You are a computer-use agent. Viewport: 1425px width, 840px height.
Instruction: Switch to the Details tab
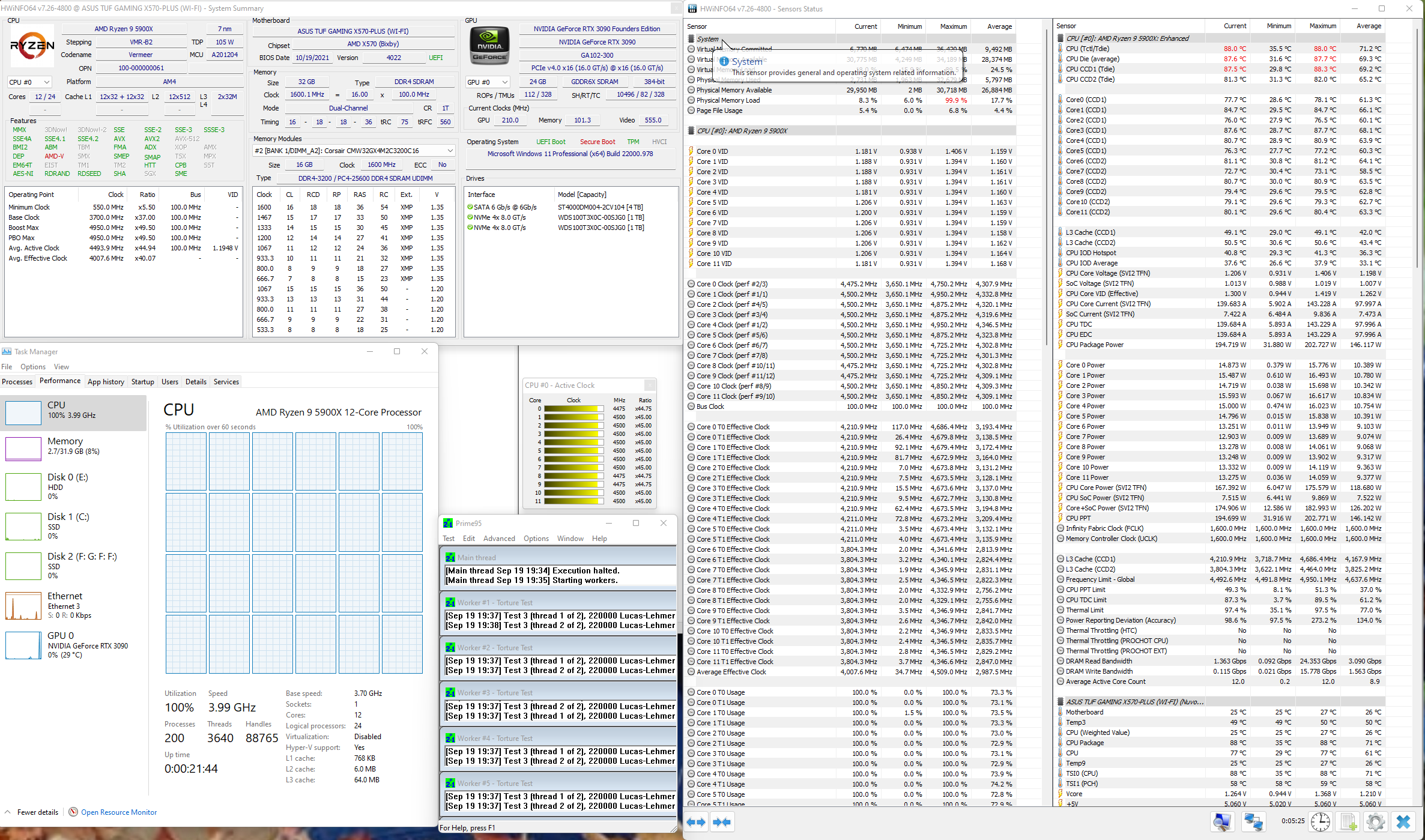point(196,381)
